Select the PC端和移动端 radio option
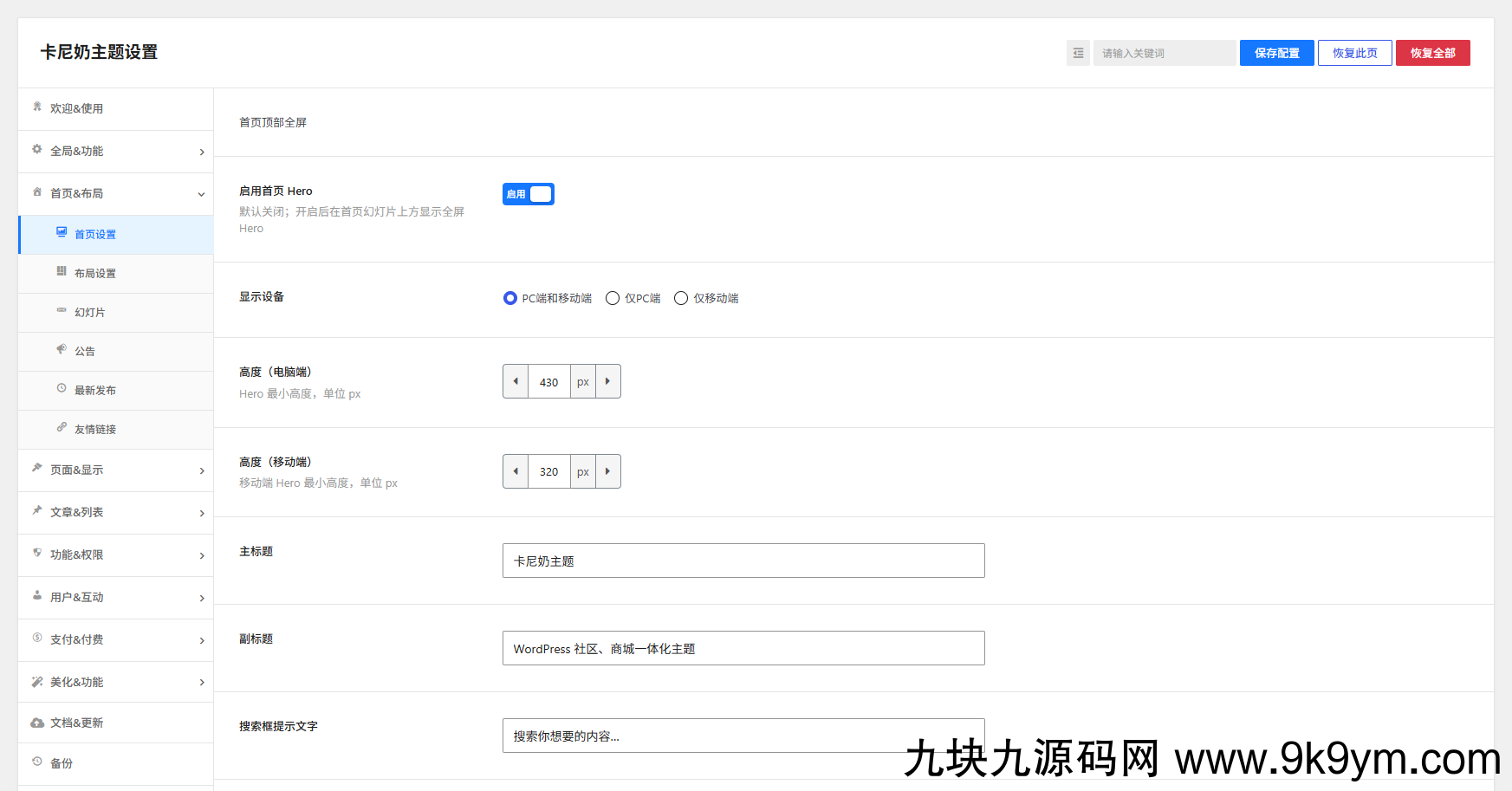 [510, 298]
